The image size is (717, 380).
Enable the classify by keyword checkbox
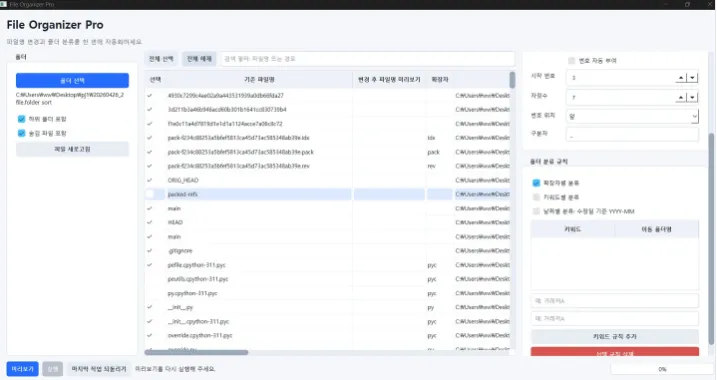click(x=536, y=197)
